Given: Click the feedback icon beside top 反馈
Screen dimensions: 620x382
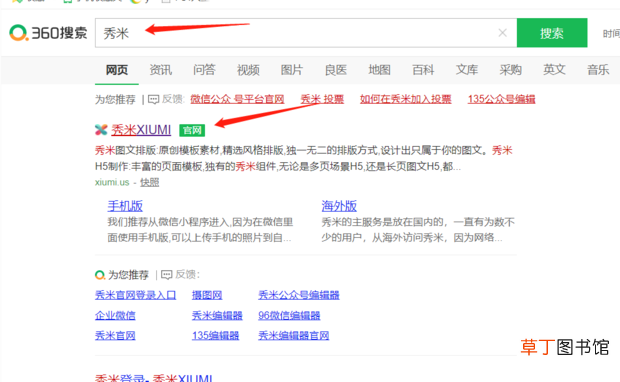Looking at the screenshot, I should [x=153, y=99].
